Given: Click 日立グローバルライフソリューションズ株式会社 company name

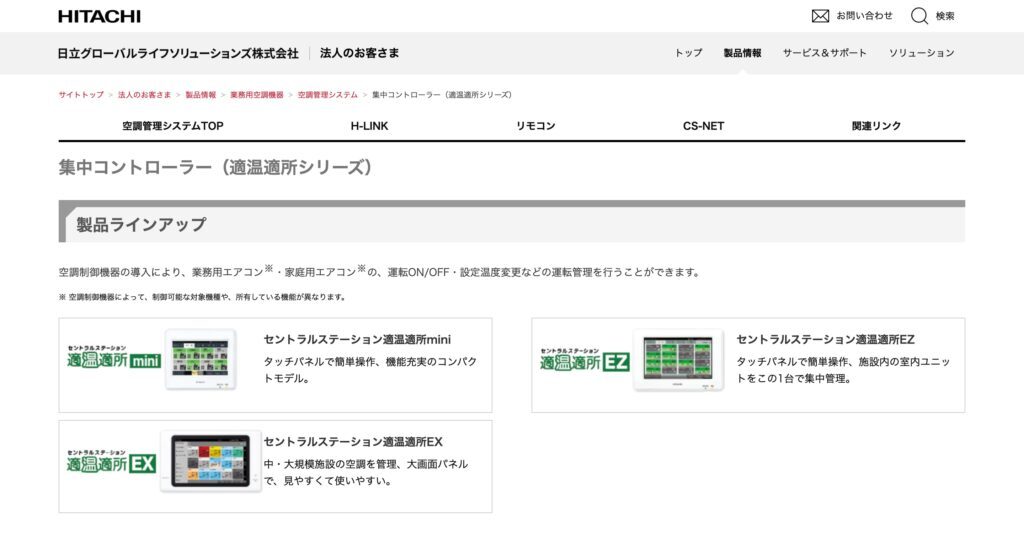Looking at the screenshot, I should [178, 54].
